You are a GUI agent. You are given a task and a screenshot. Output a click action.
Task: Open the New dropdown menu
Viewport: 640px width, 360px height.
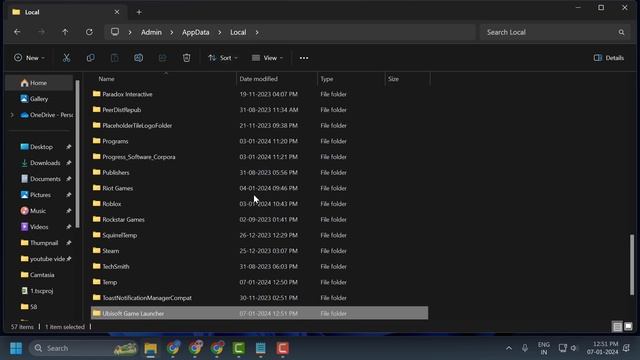point(29,58)
